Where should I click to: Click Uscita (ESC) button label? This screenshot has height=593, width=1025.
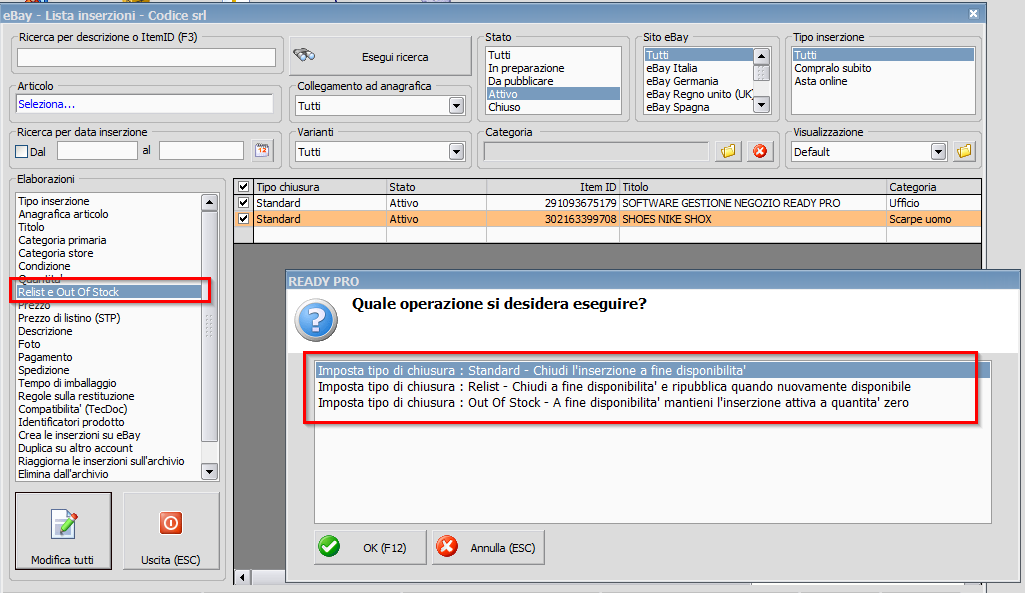pos(171,560)
